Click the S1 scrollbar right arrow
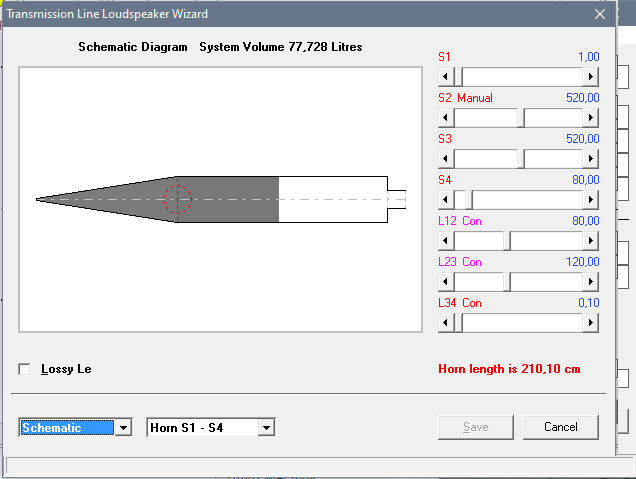 (x=591, y=76)
